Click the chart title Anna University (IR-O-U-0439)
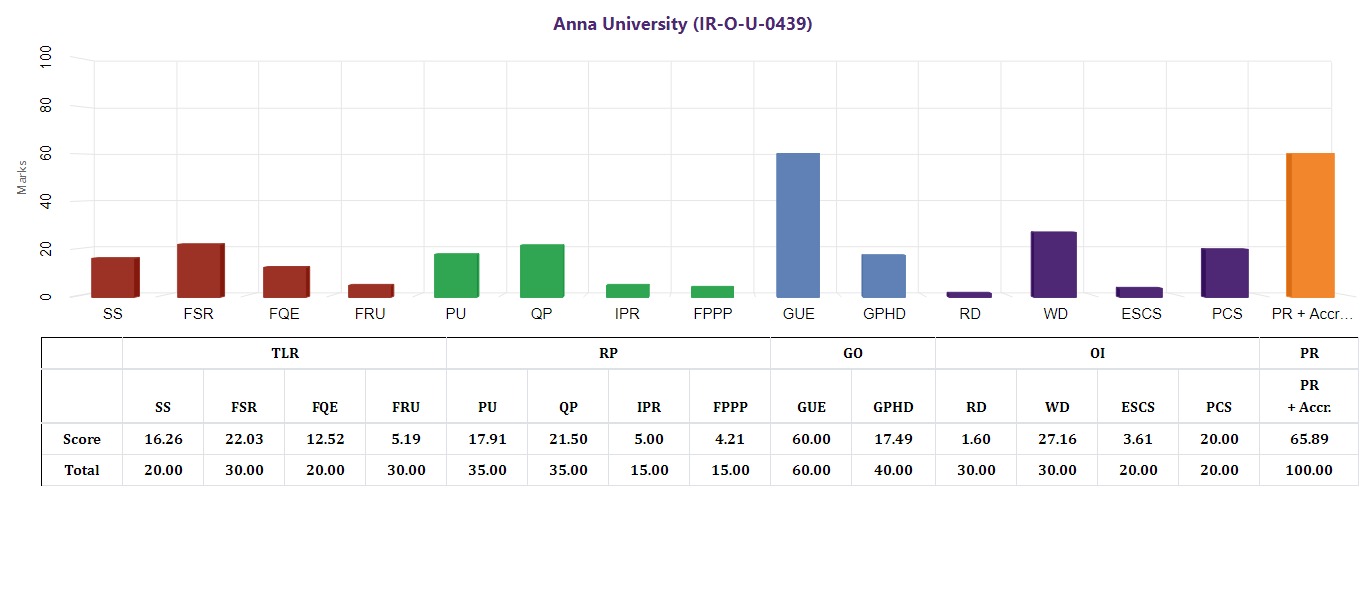The height and width of the screenshot is (608, 1366). (x=682, y=24)
